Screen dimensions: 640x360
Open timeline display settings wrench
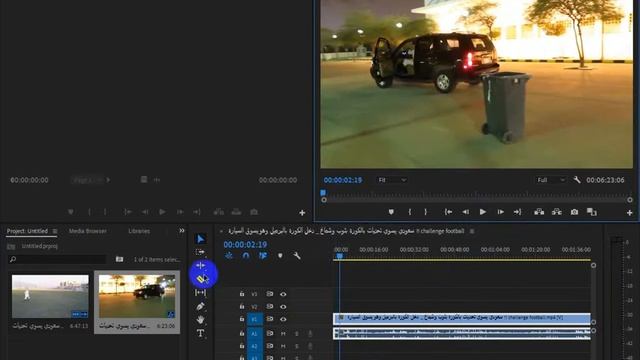(297, 256)
